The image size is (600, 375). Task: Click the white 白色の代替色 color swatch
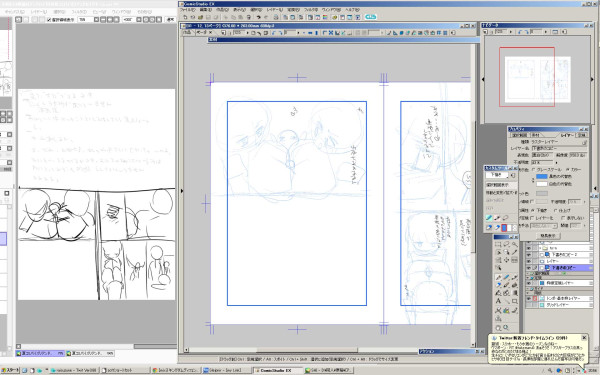(x=542, y=184)
